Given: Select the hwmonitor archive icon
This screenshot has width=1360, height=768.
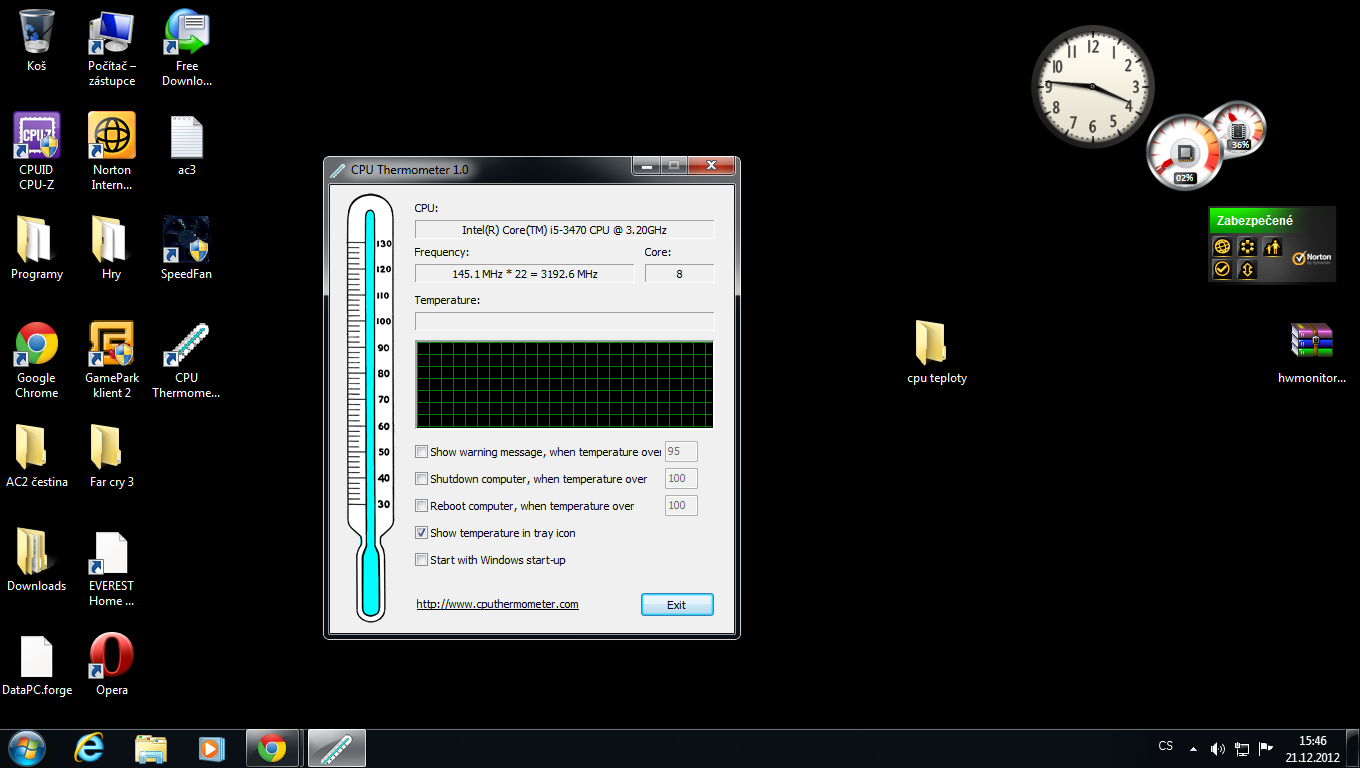Looking at the screenshot, I should click(1312, 352).
